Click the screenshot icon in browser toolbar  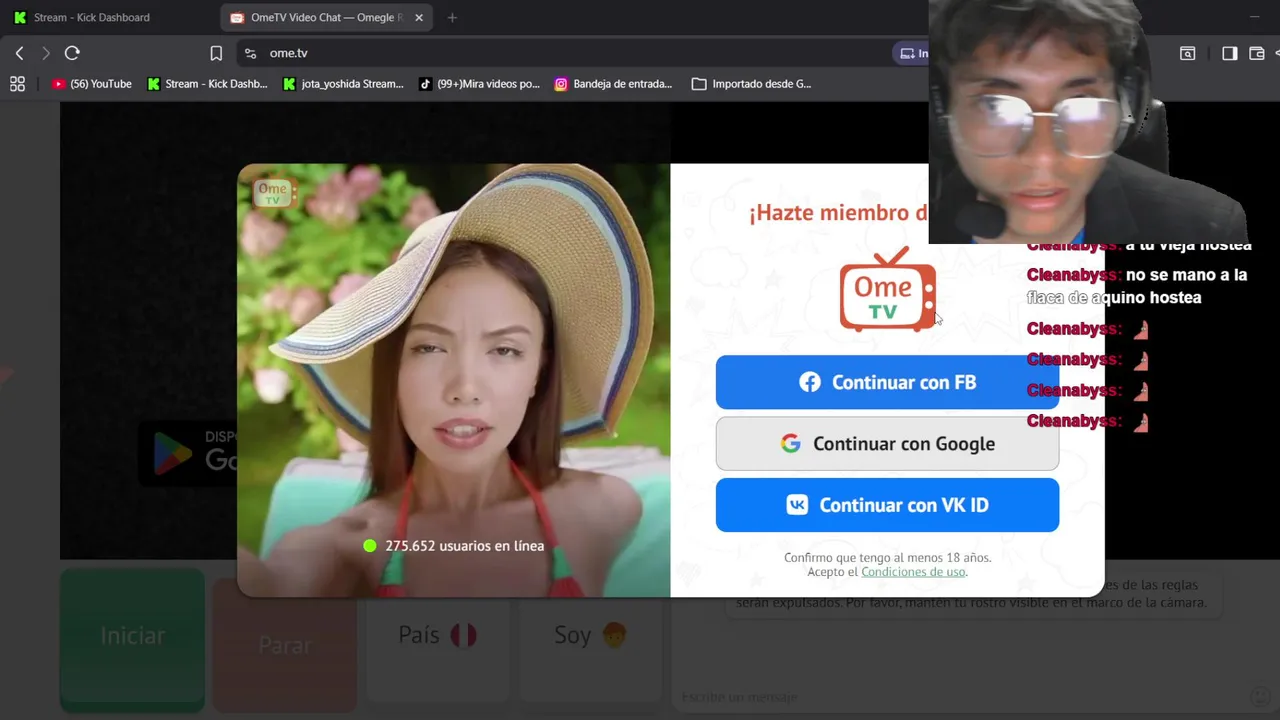(1187, 53)
